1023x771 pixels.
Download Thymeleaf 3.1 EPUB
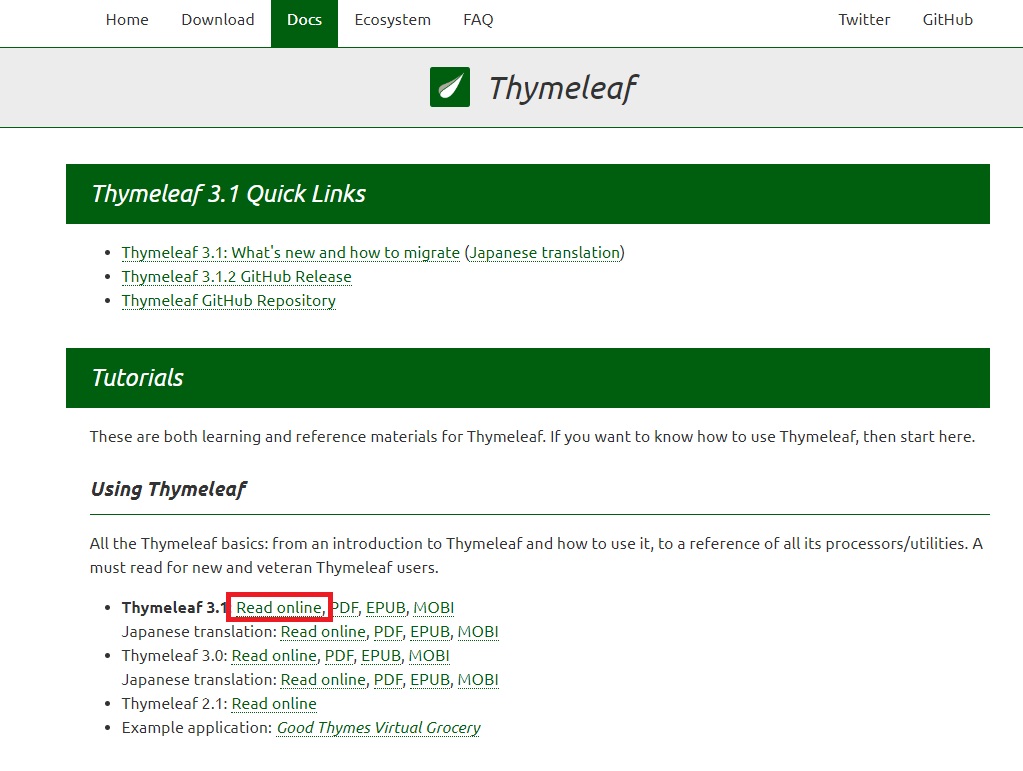386,607
